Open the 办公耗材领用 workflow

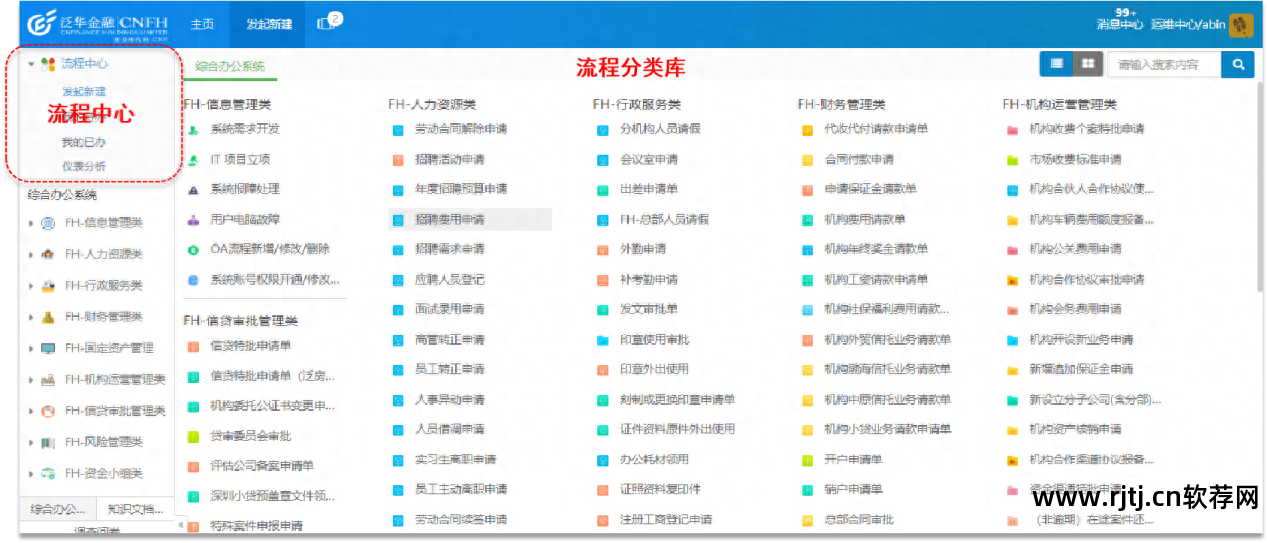pyautogui.click(x=654, y=460)
